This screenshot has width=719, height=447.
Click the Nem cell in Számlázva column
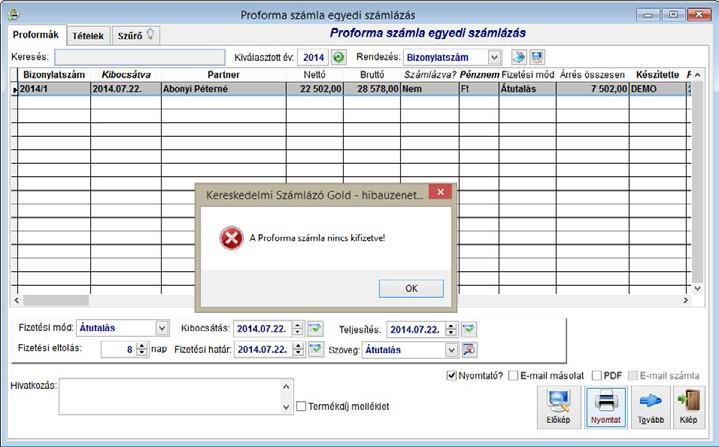pos(430,89)
